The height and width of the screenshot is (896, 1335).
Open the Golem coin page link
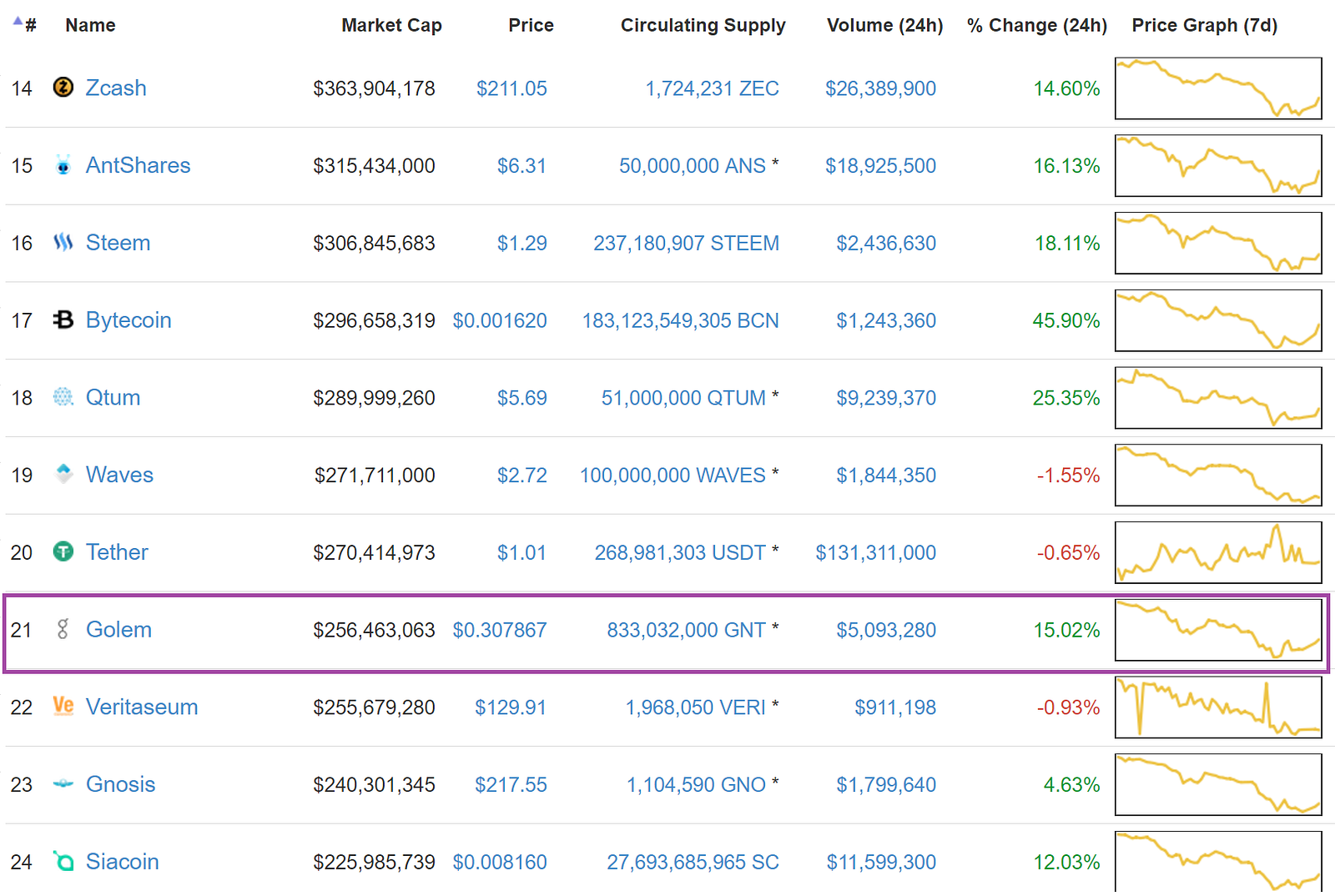click(x=118, y=630)
